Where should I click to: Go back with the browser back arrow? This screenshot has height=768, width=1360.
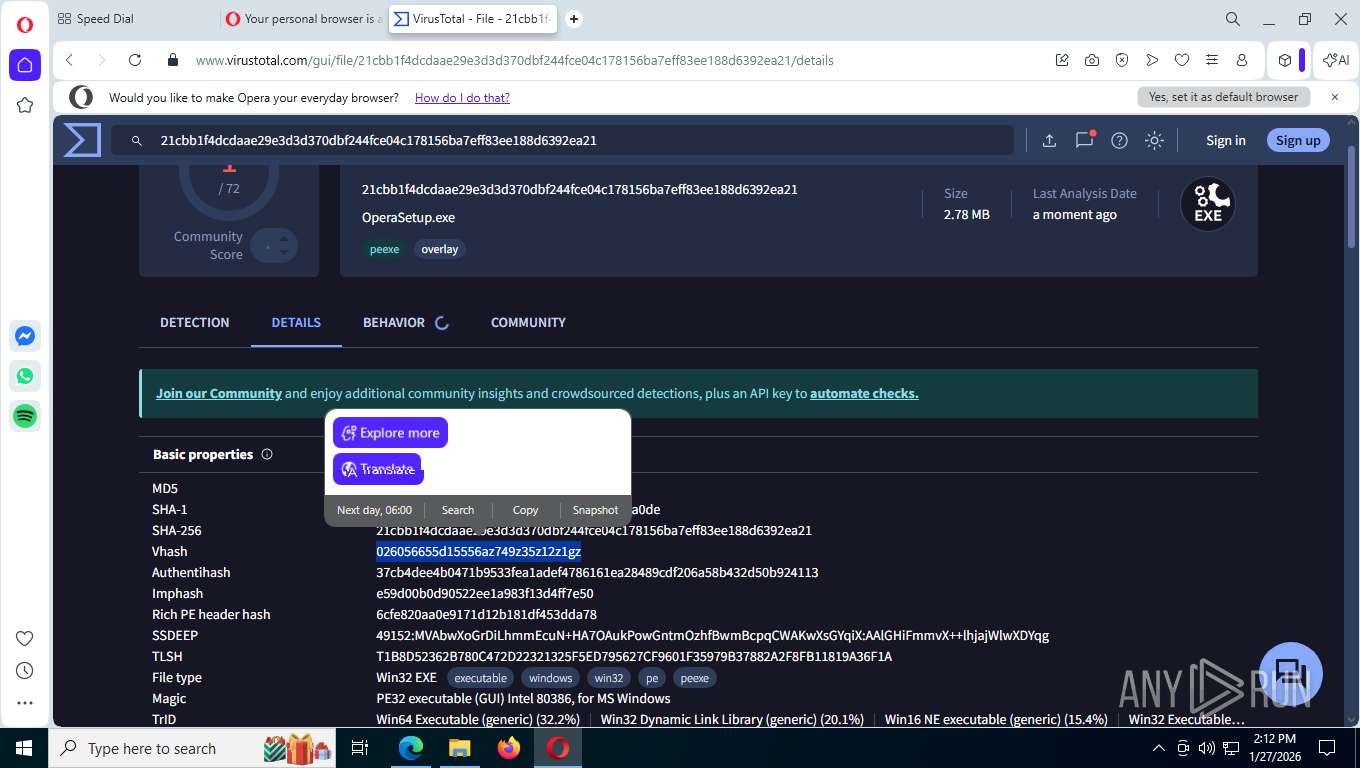pyautogui.click(x=69, y=60)
